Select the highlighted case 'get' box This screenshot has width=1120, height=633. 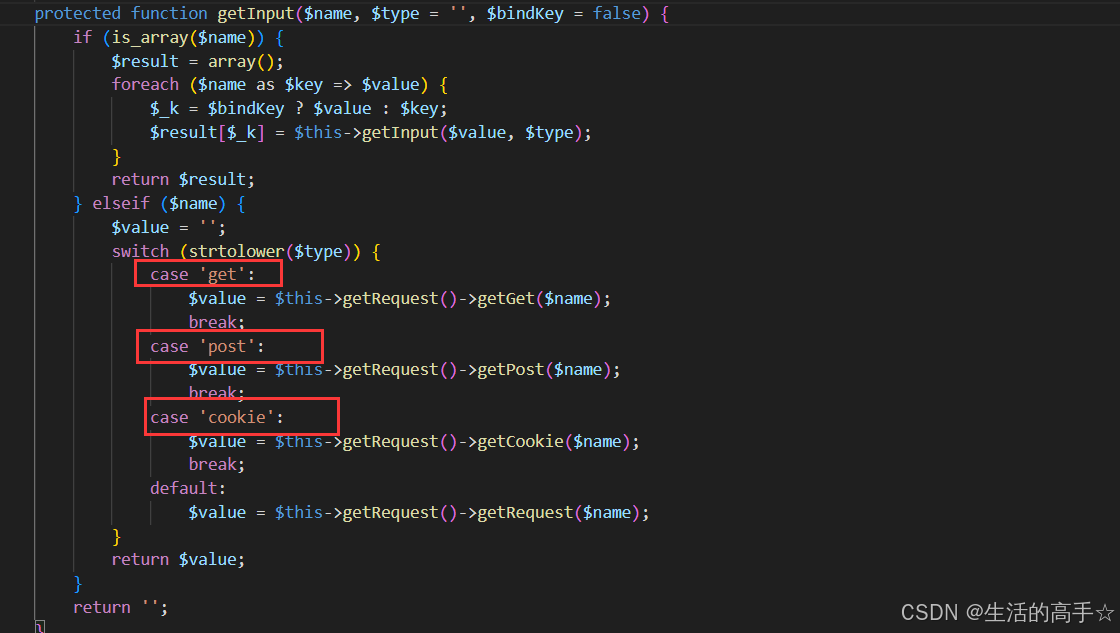pos(207,272)
